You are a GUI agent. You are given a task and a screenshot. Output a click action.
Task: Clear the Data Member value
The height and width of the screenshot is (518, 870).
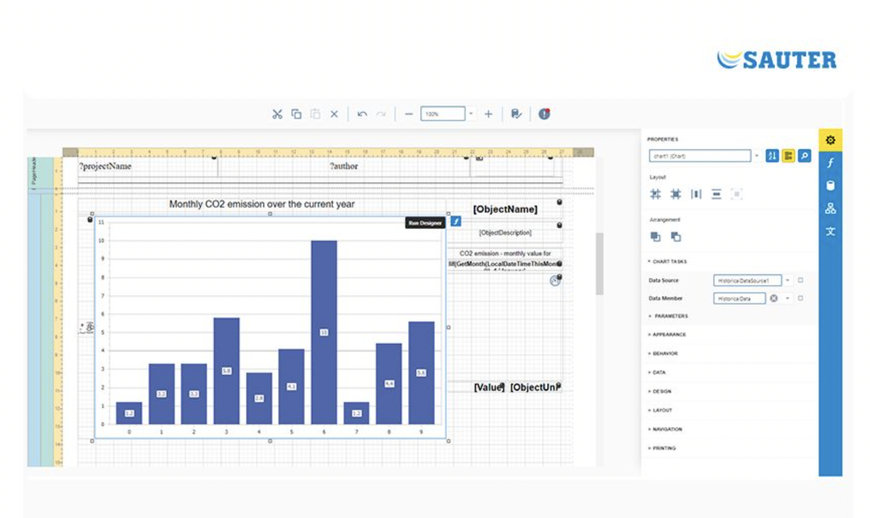point(773,298)
